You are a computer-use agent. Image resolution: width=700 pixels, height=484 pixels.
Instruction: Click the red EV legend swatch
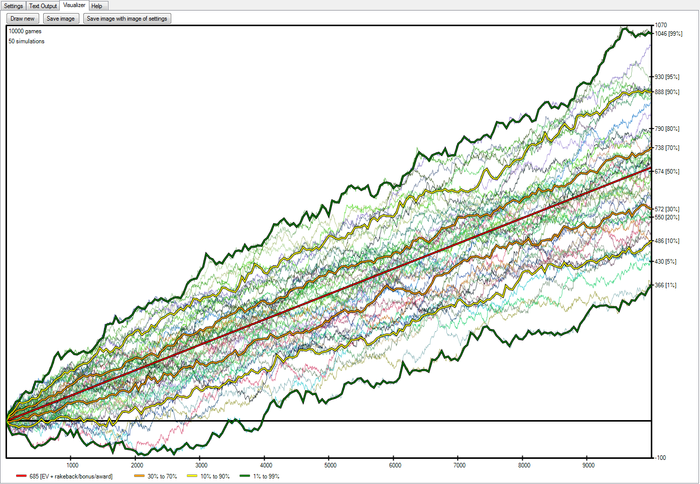click(21, 476)
